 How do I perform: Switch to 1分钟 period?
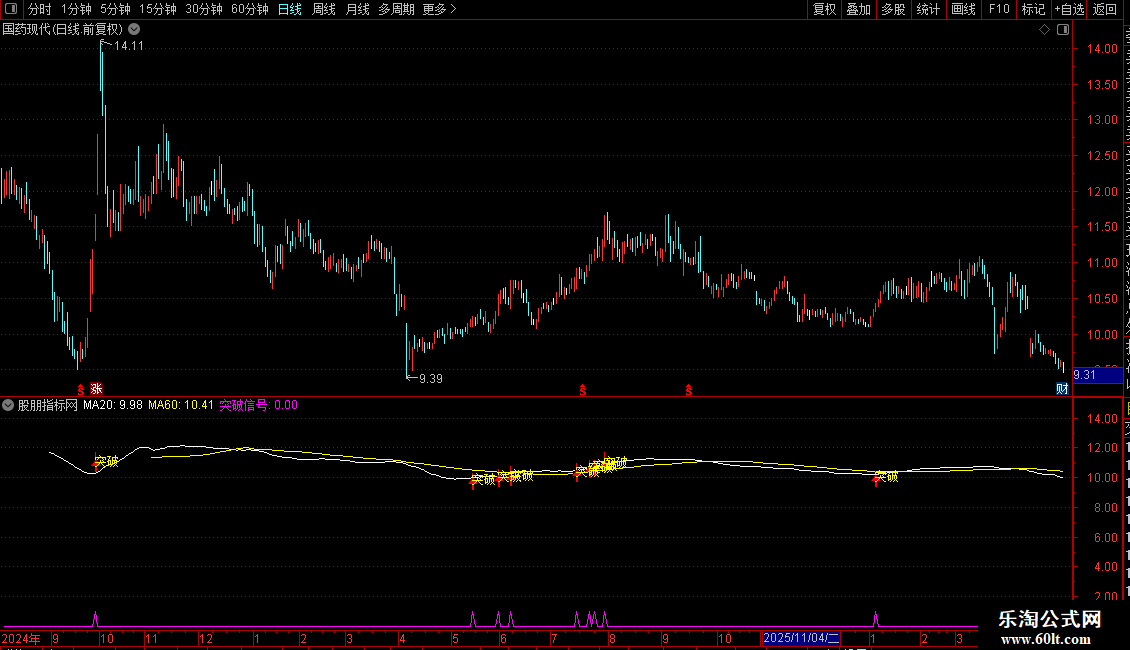click(76, 9)
